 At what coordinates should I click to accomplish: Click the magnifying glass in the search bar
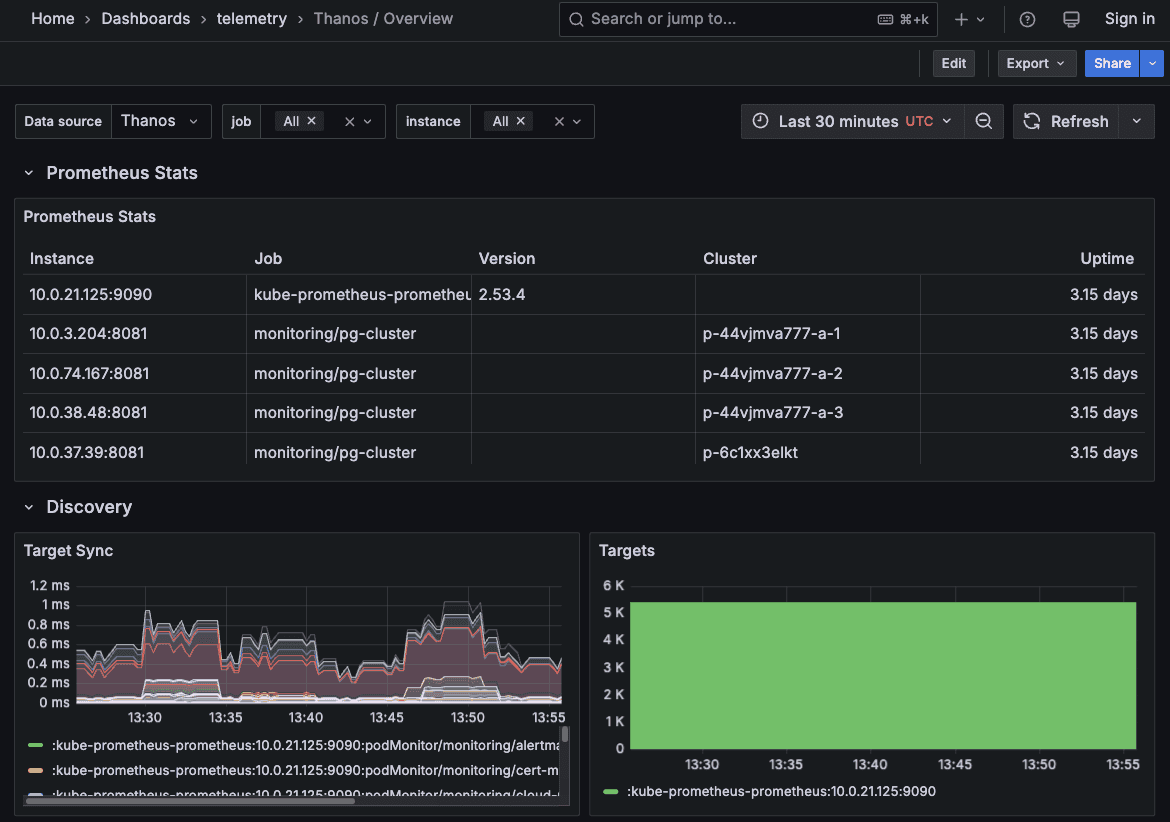pyautogui.click(x=577, y=19)
